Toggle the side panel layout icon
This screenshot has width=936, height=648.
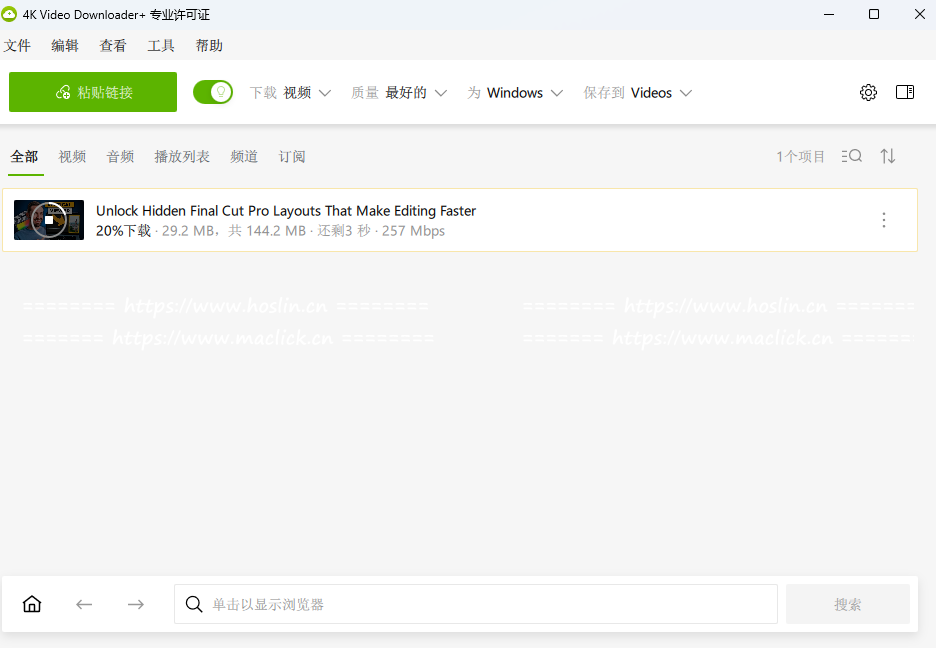[905, 92]
